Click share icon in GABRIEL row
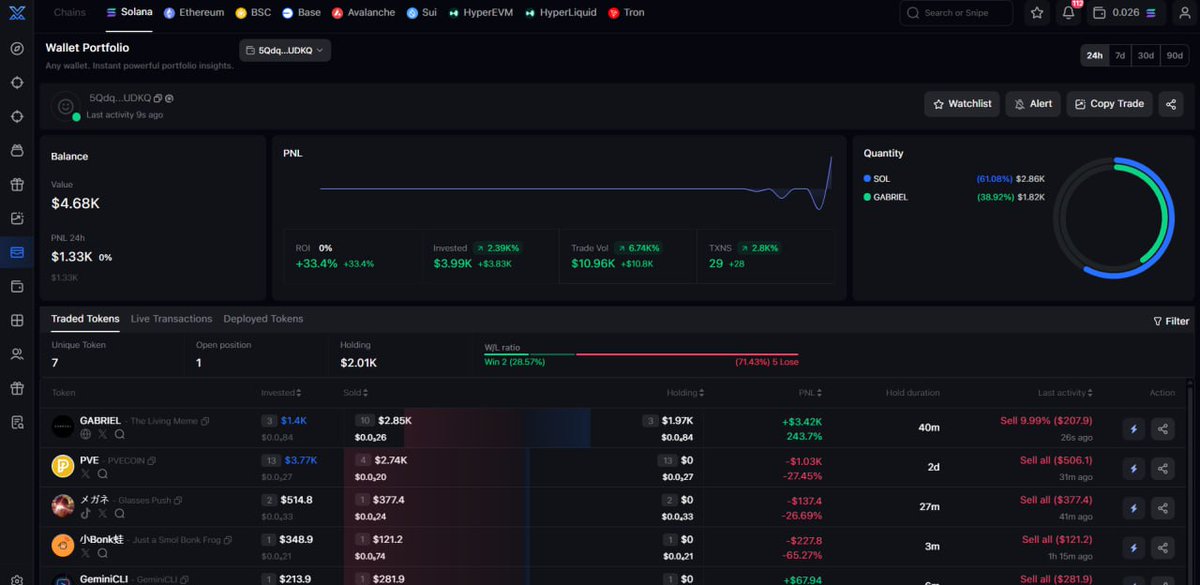This screenshot has width=1200, height=585. click(x=1163, y=429)
